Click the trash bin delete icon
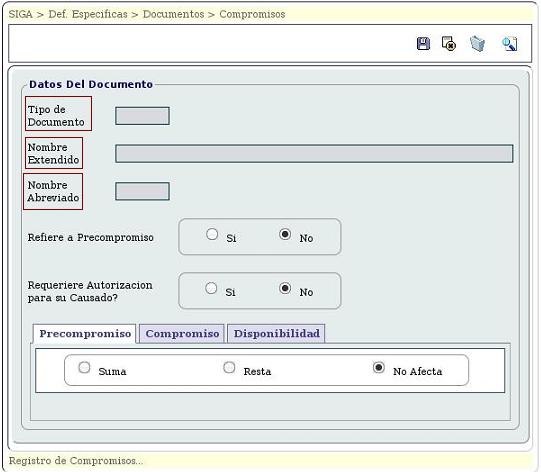The height and width of the screenshot is (472, 541). tap(478, 44)
